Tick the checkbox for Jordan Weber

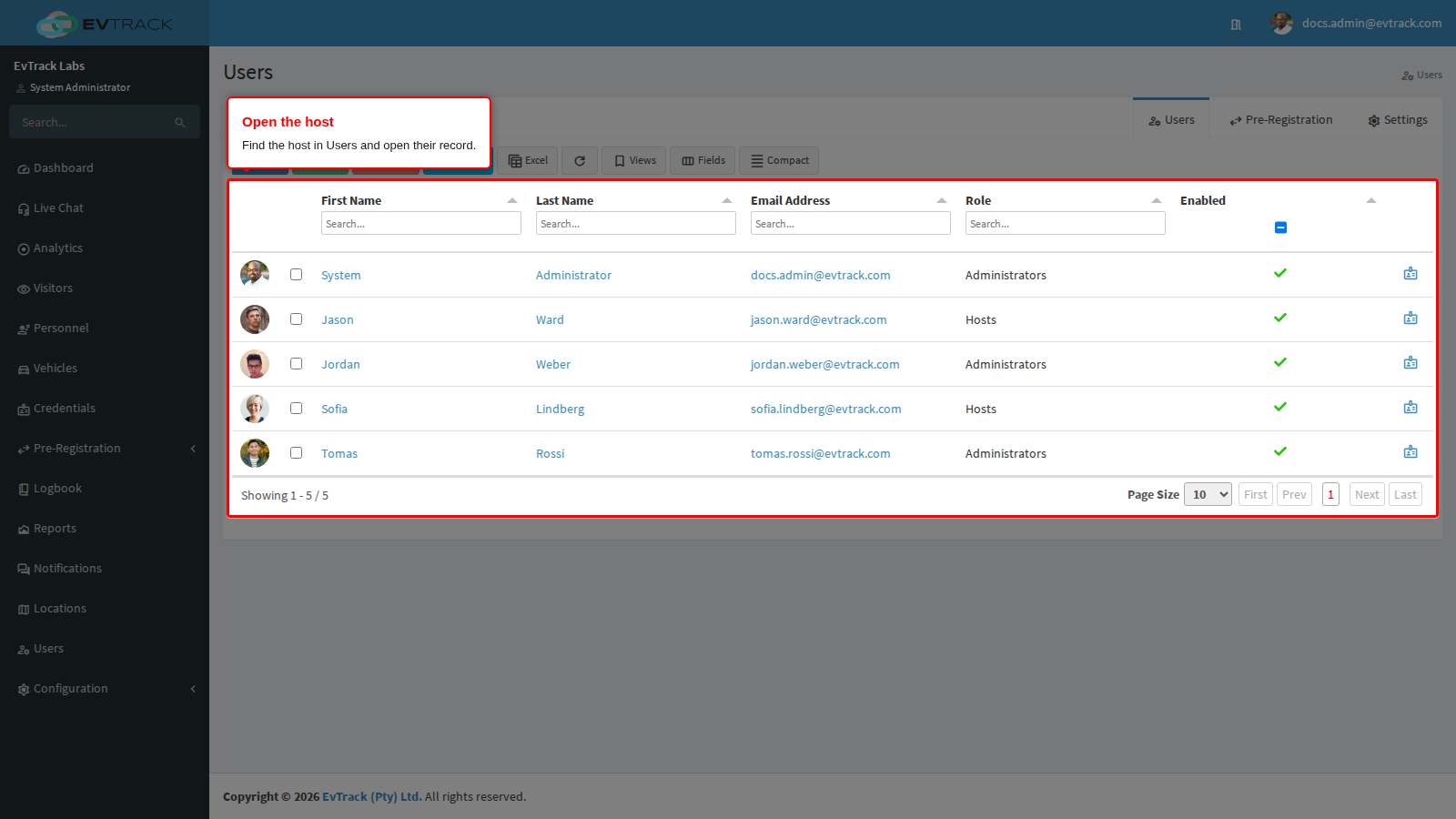tap(296, 363)
